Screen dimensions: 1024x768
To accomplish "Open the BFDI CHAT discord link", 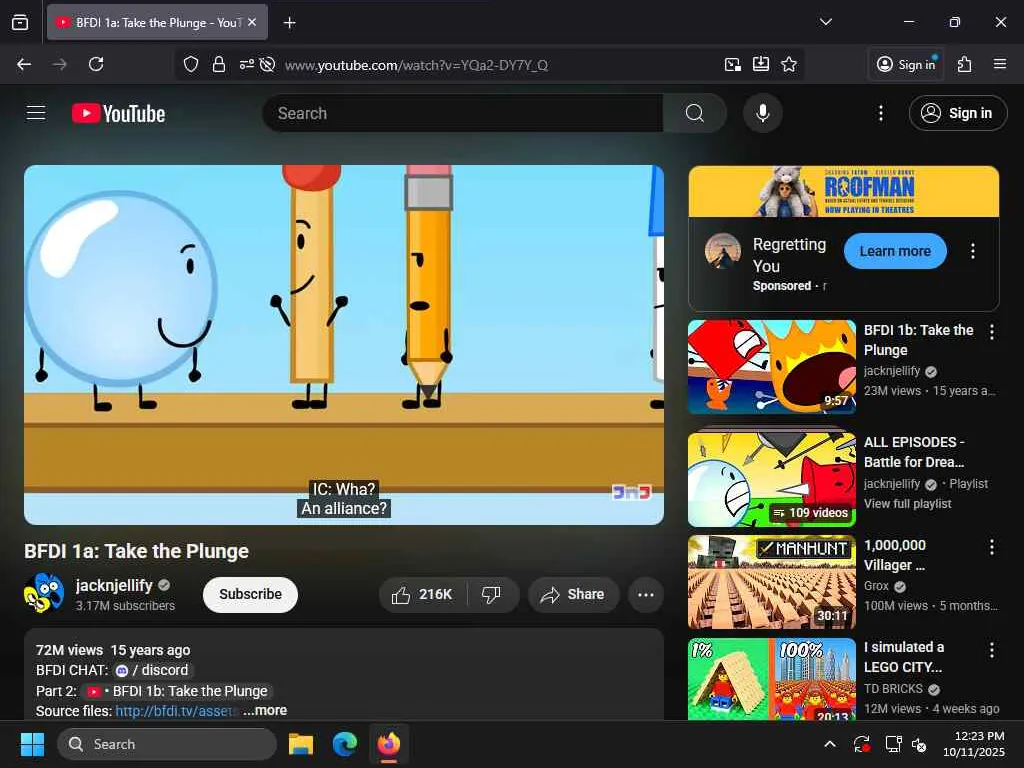I will [153, 670].
